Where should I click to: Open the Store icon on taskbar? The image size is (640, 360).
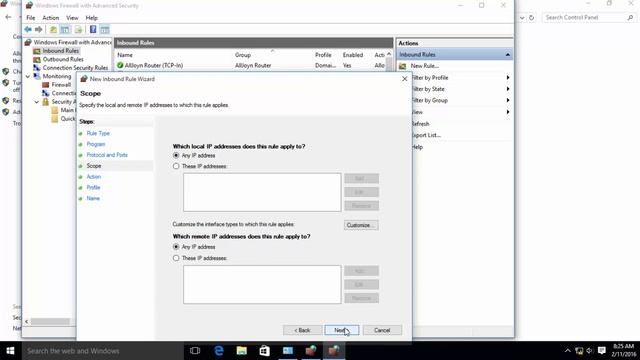(264, 351)
